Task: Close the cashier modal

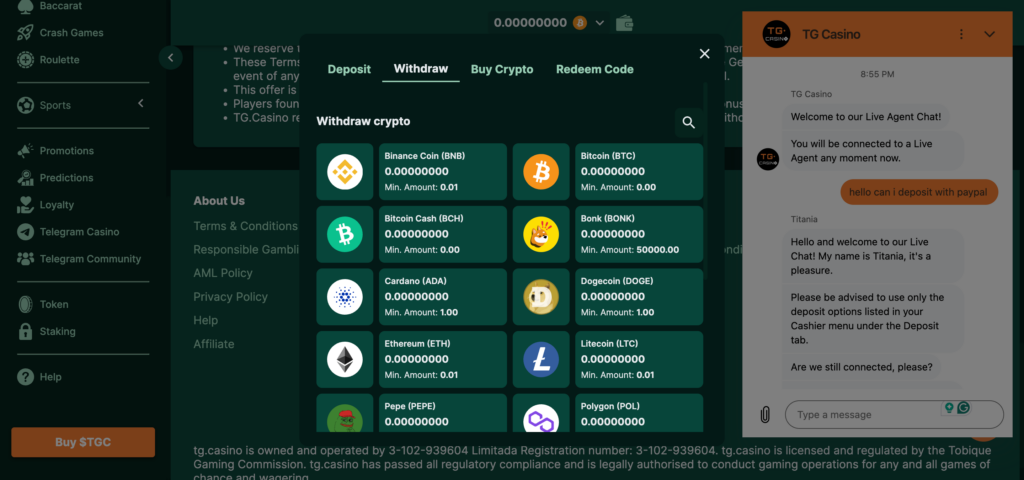Action: coord(704,54)
